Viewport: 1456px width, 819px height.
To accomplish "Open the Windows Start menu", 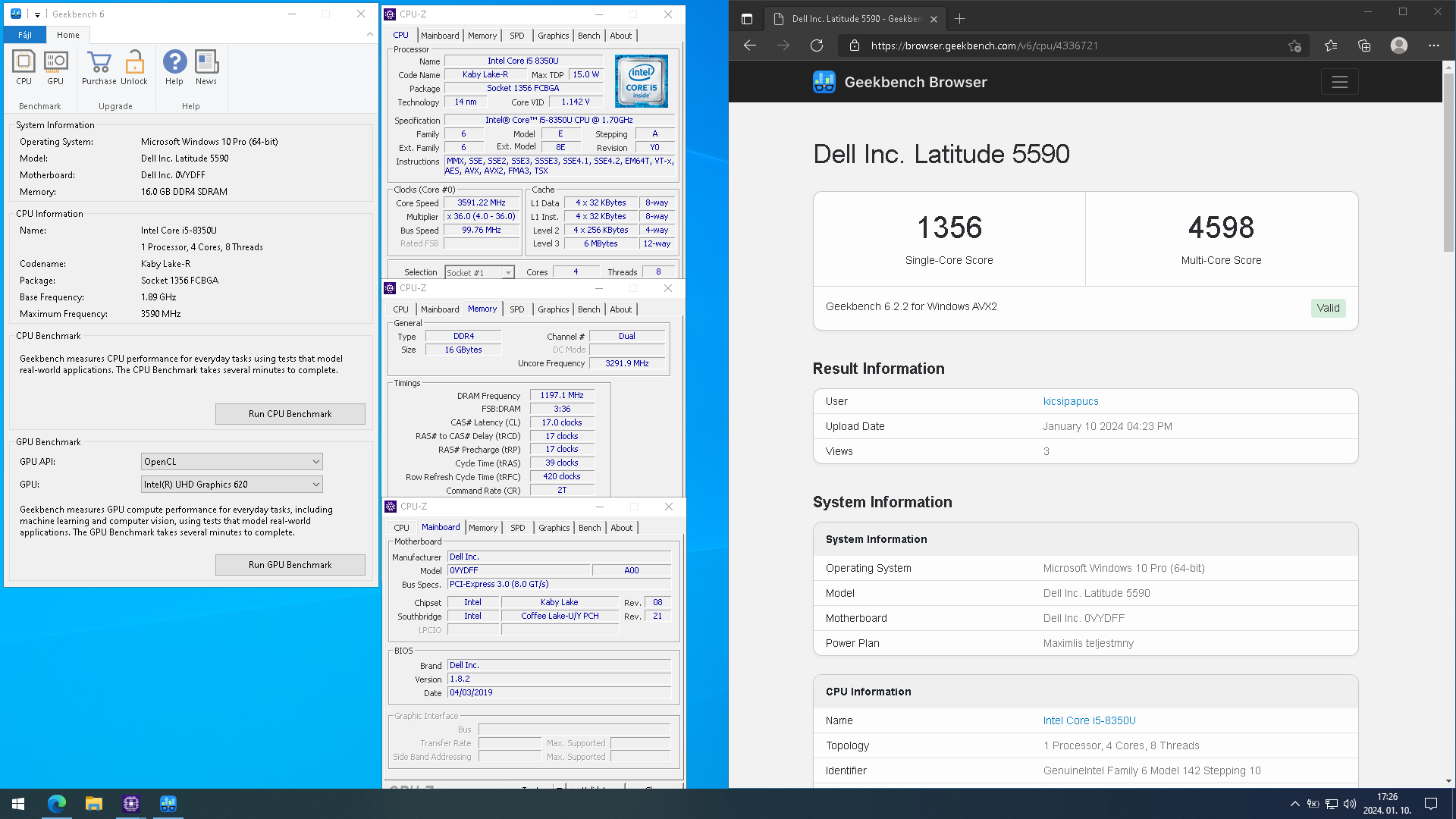I will tap(18, 804).
